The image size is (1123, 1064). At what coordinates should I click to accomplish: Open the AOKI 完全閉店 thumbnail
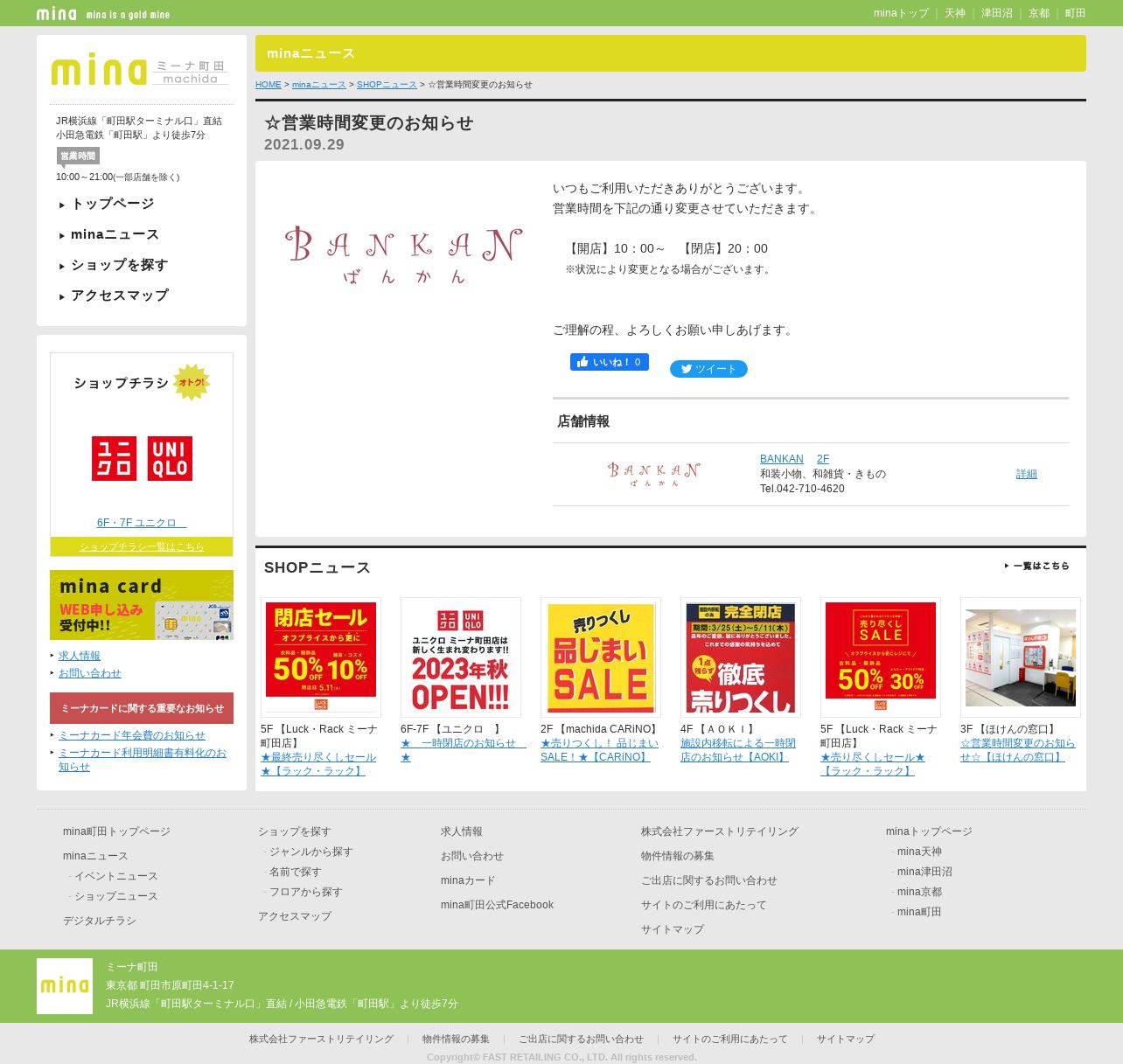click(741, 657)
